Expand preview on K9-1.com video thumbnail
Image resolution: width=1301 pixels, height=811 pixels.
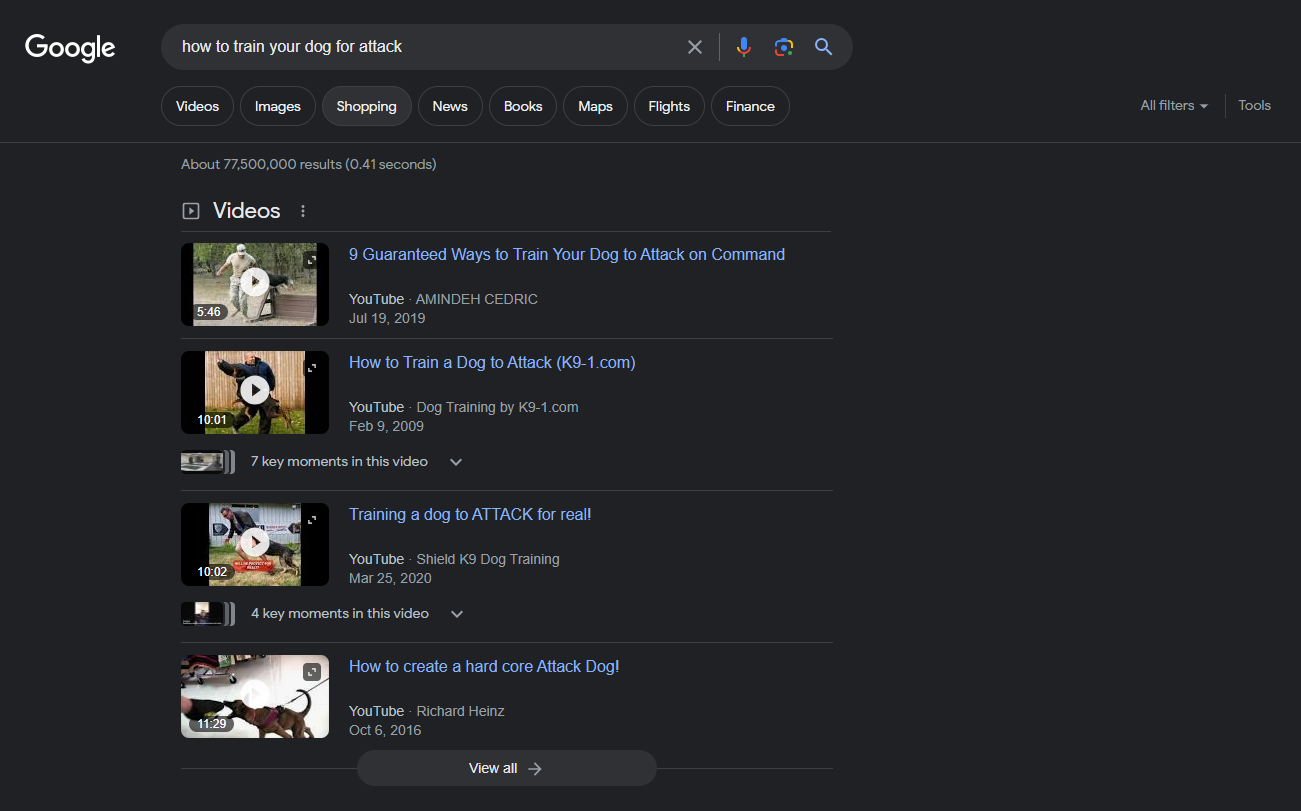coord(311,368)
